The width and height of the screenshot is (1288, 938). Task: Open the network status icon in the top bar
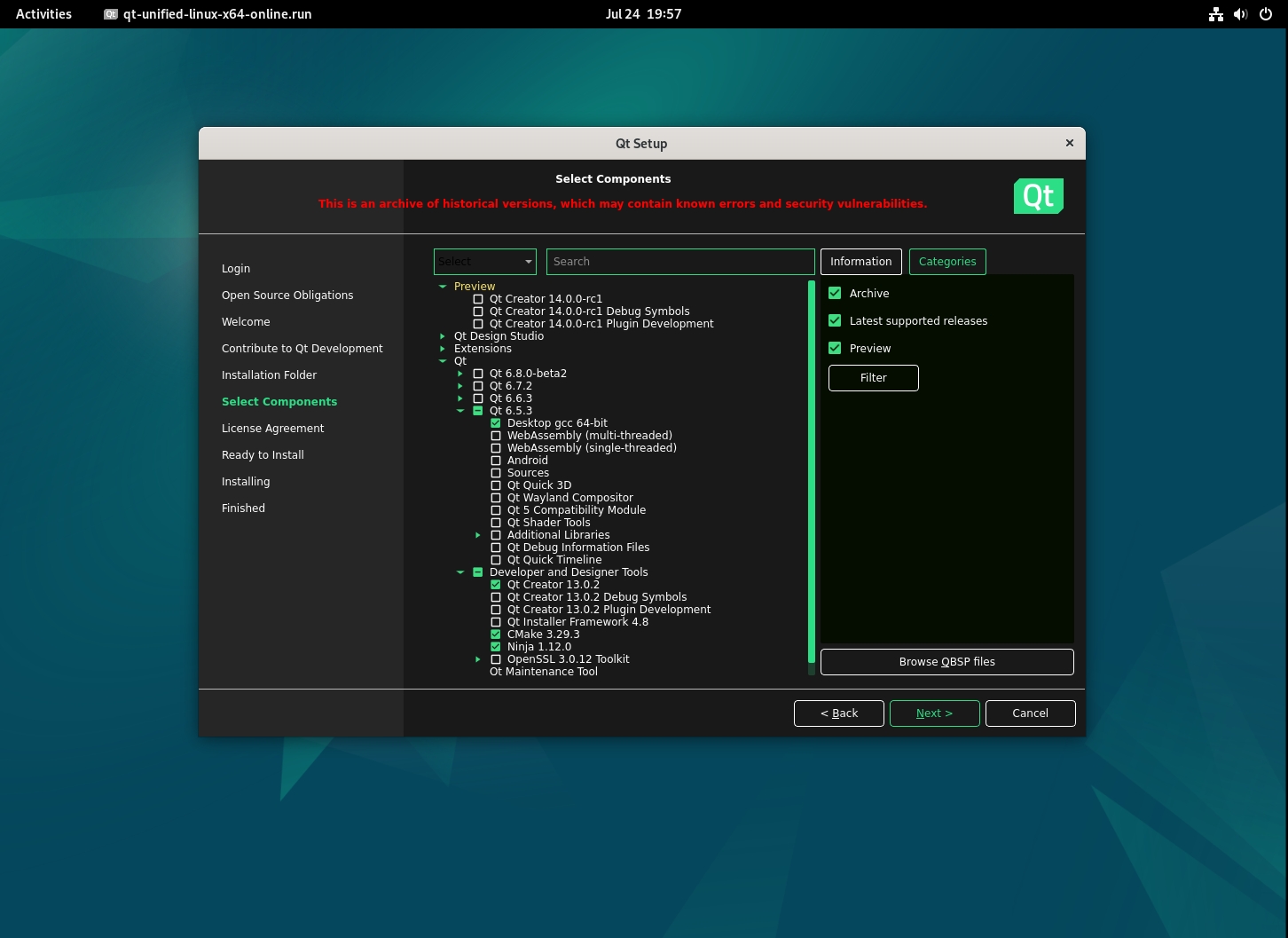(1216, 14)
